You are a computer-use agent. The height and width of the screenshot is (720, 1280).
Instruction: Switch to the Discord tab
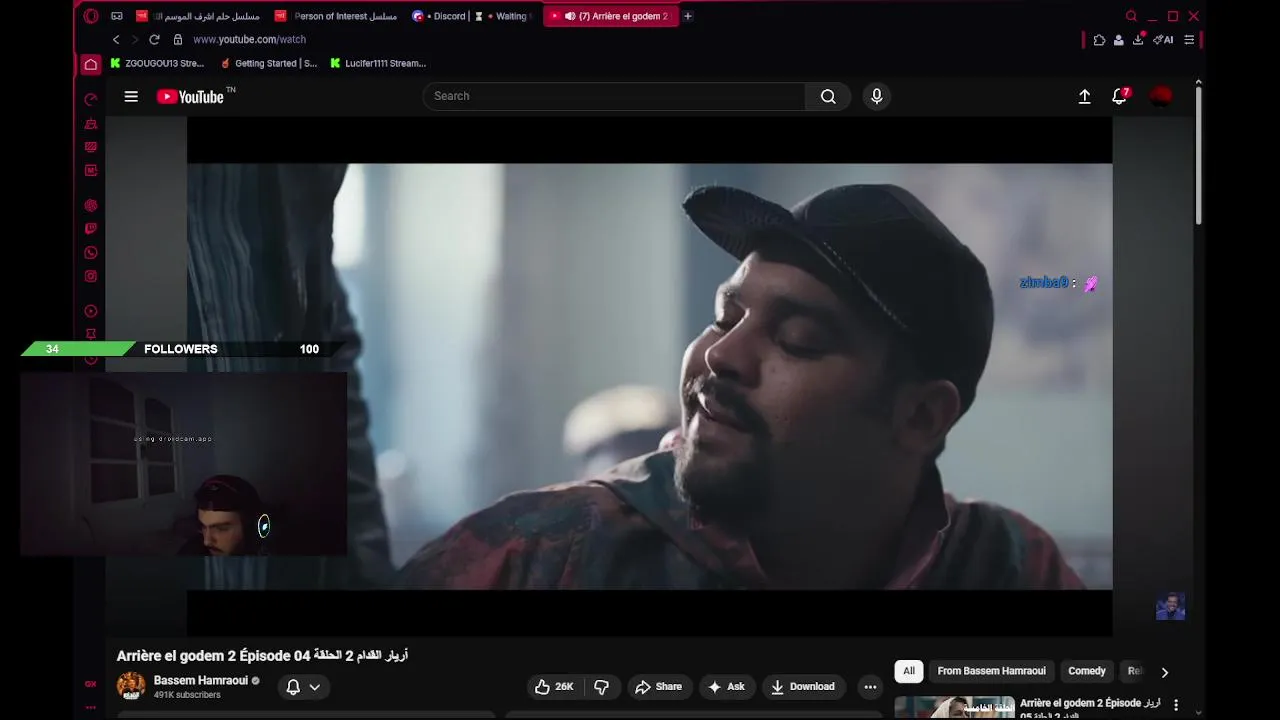[x=439, y=16]
